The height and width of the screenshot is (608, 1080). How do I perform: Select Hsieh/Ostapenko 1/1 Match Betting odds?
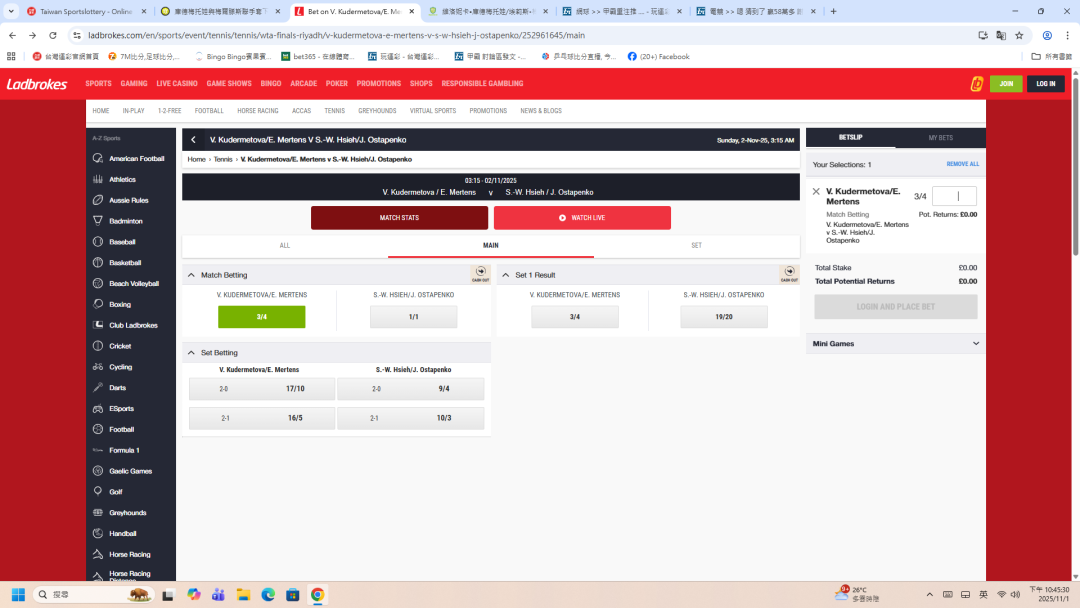click(x=413, y=317)
